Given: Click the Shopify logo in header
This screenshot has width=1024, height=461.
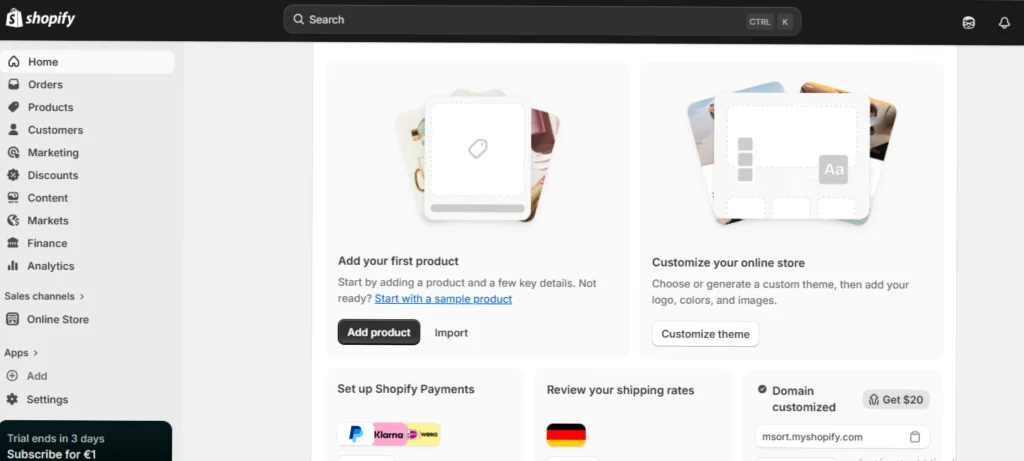Looking at the screenshot, I should (41, 20).
